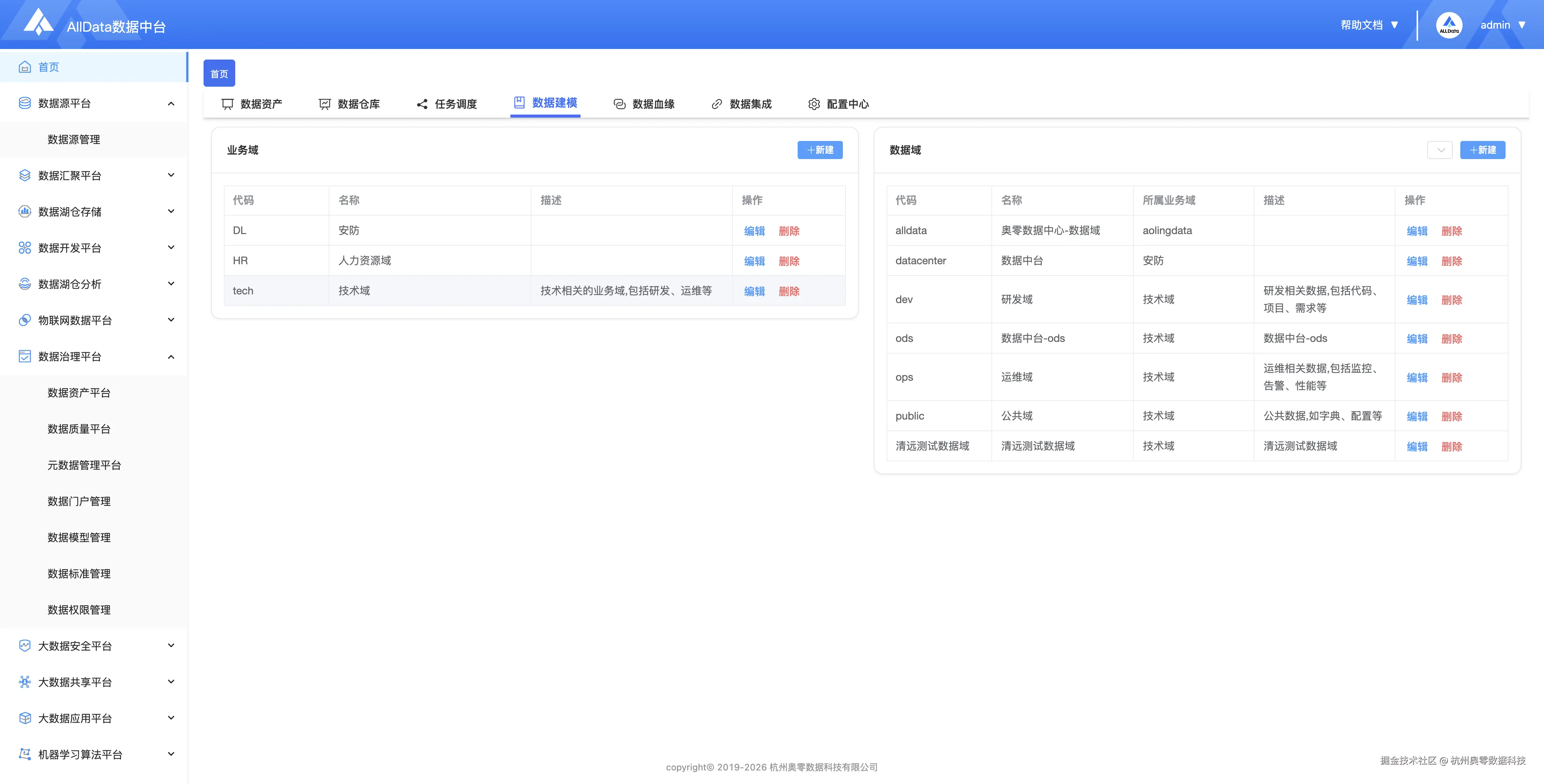Image resolution: width=1544 pixels, height=784 pixels.
Task: Click the 任务调度 share icon
Action: coord(422,104)
